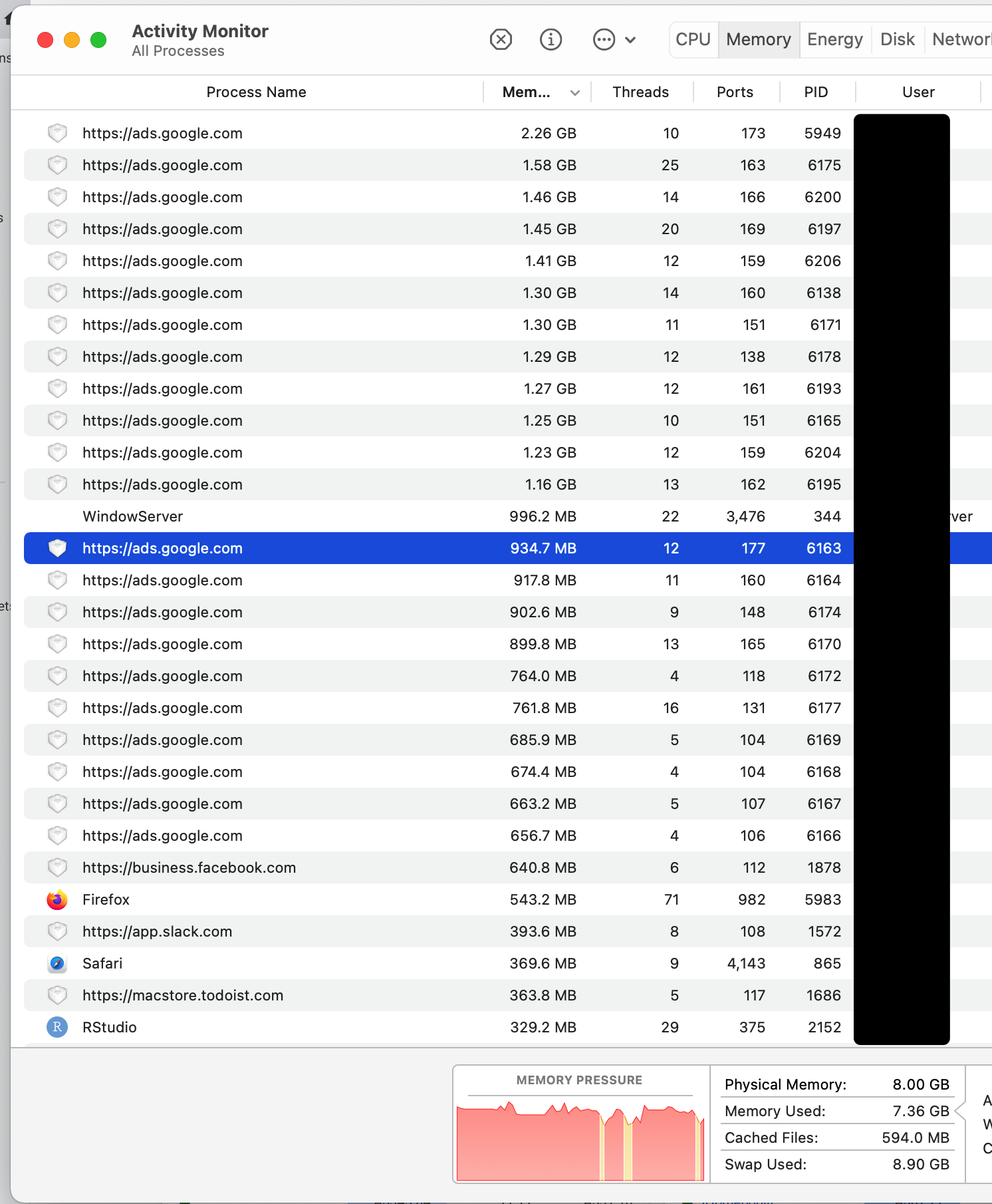The image size is (992, 1204).
Task: Click shield icon of process PID 6164
Action: point(58,580)
